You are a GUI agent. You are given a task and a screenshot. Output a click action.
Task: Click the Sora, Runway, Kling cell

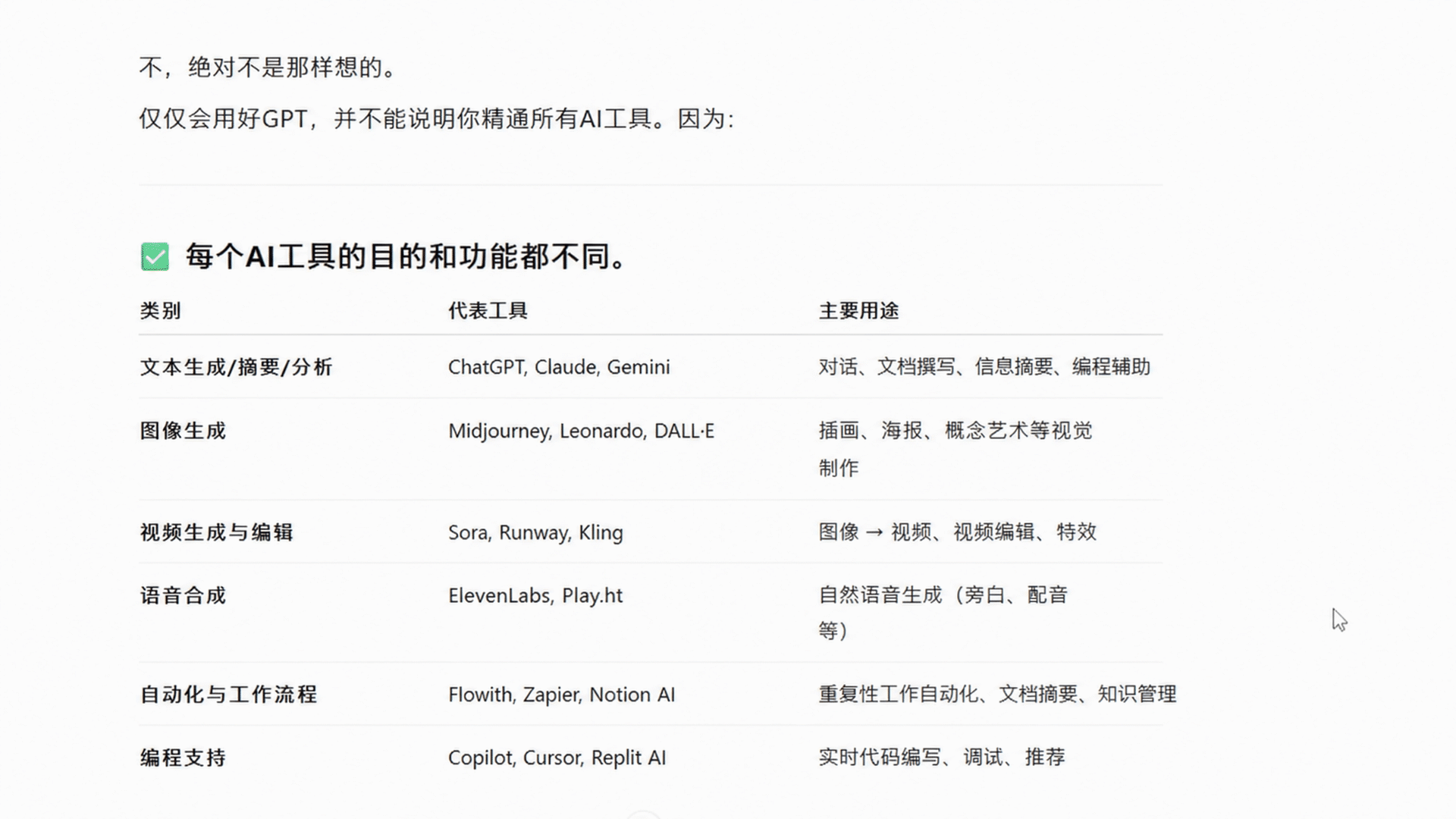point(535,532)
